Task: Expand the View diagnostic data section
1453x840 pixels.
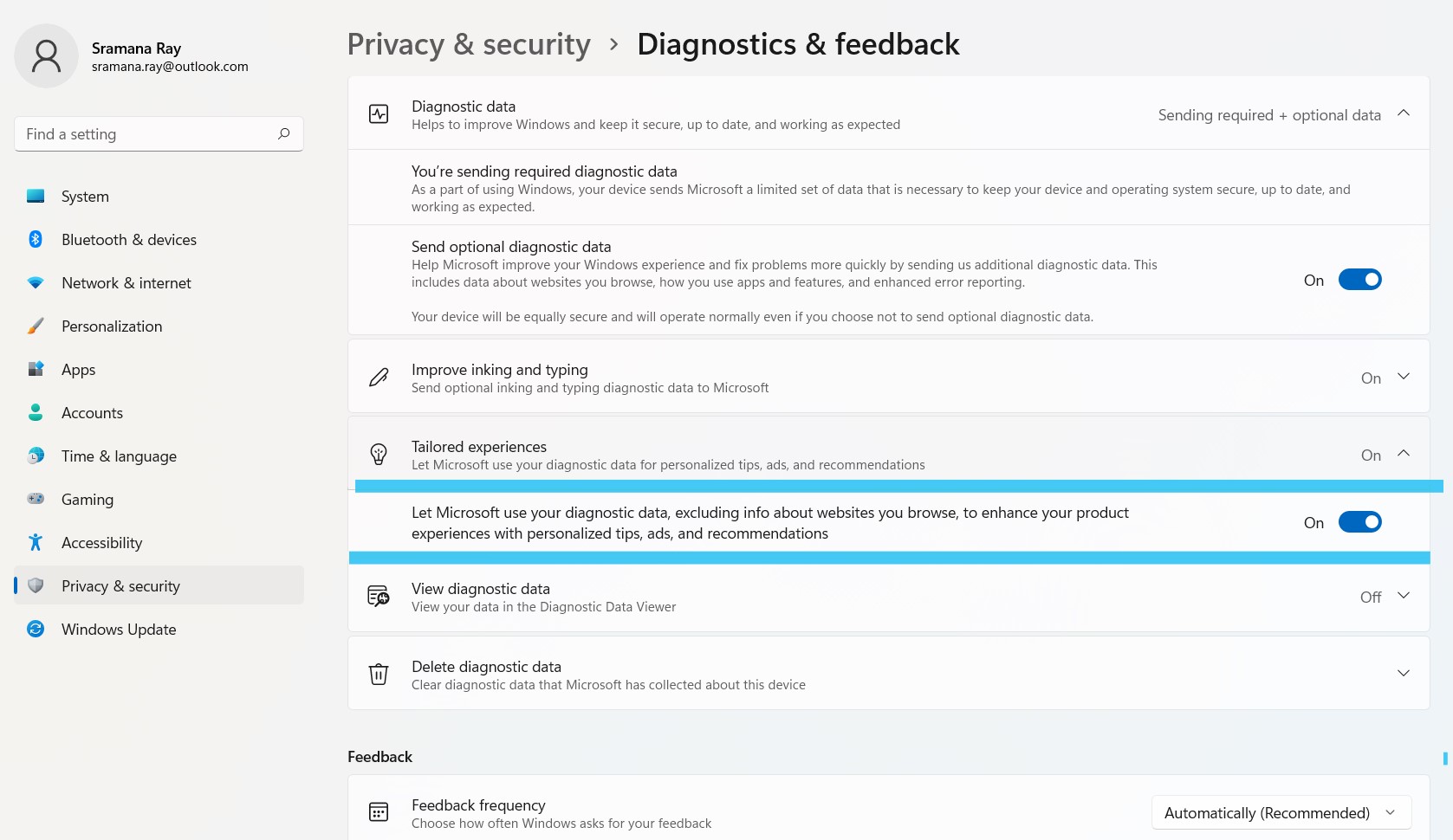Action: point(1404,596)
